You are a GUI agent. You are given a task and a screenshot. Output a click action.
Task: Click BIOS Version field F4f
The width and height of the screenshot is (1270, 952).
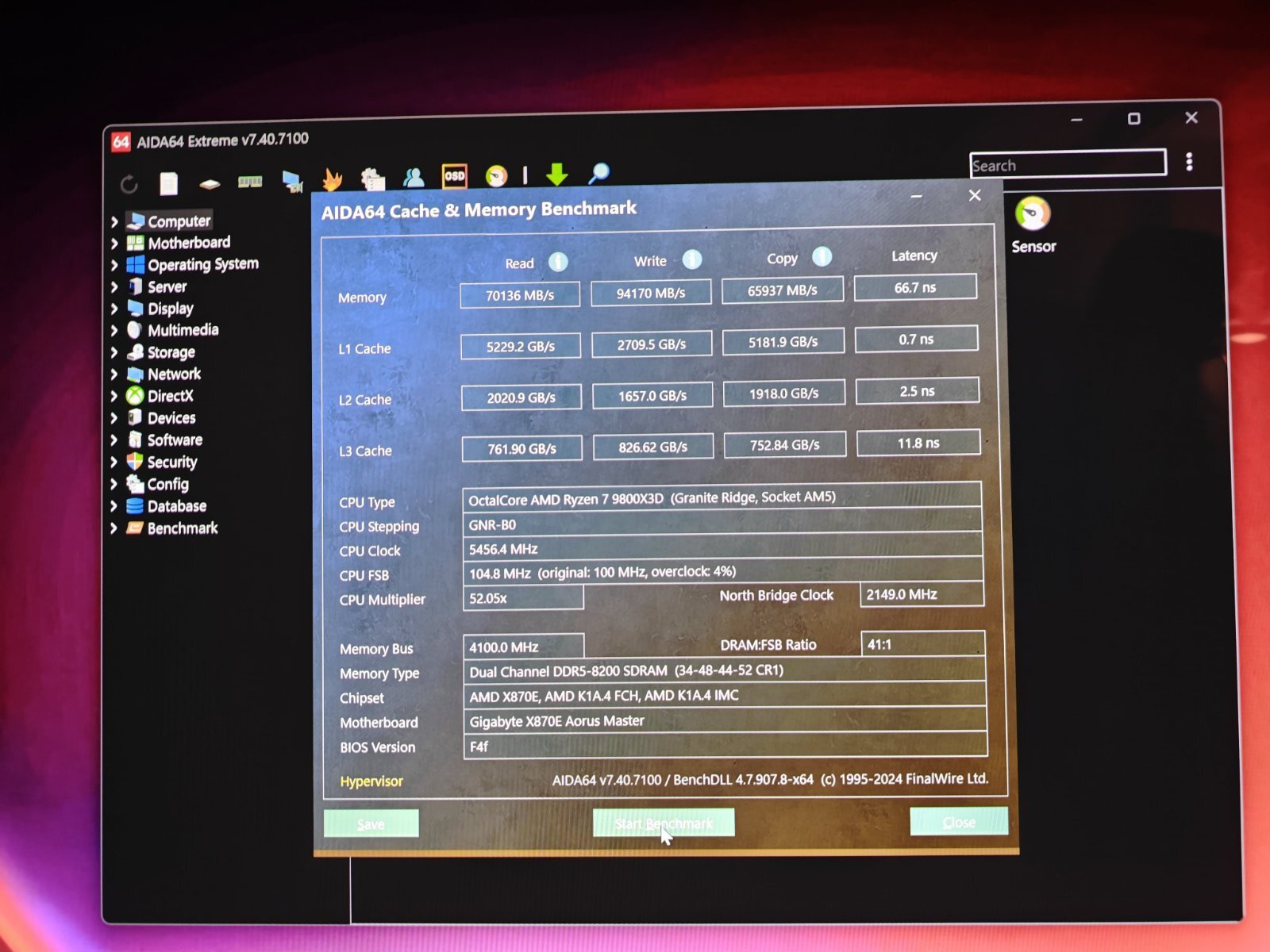[x=725, y=746]
